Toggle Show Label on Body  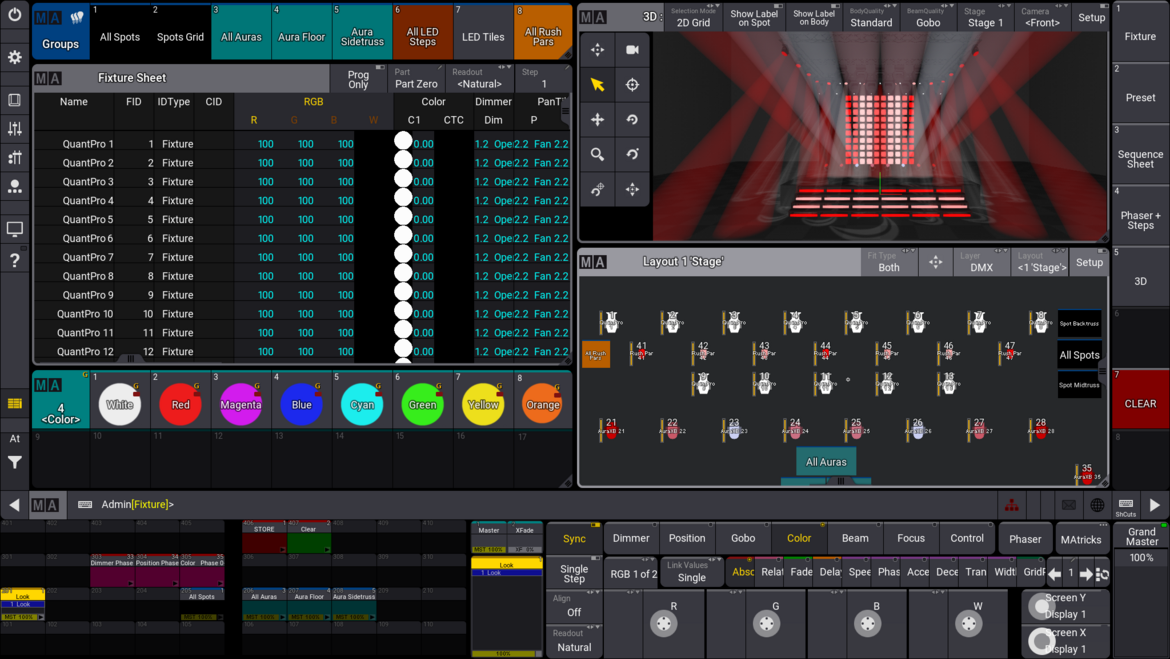tap(814, 18)
